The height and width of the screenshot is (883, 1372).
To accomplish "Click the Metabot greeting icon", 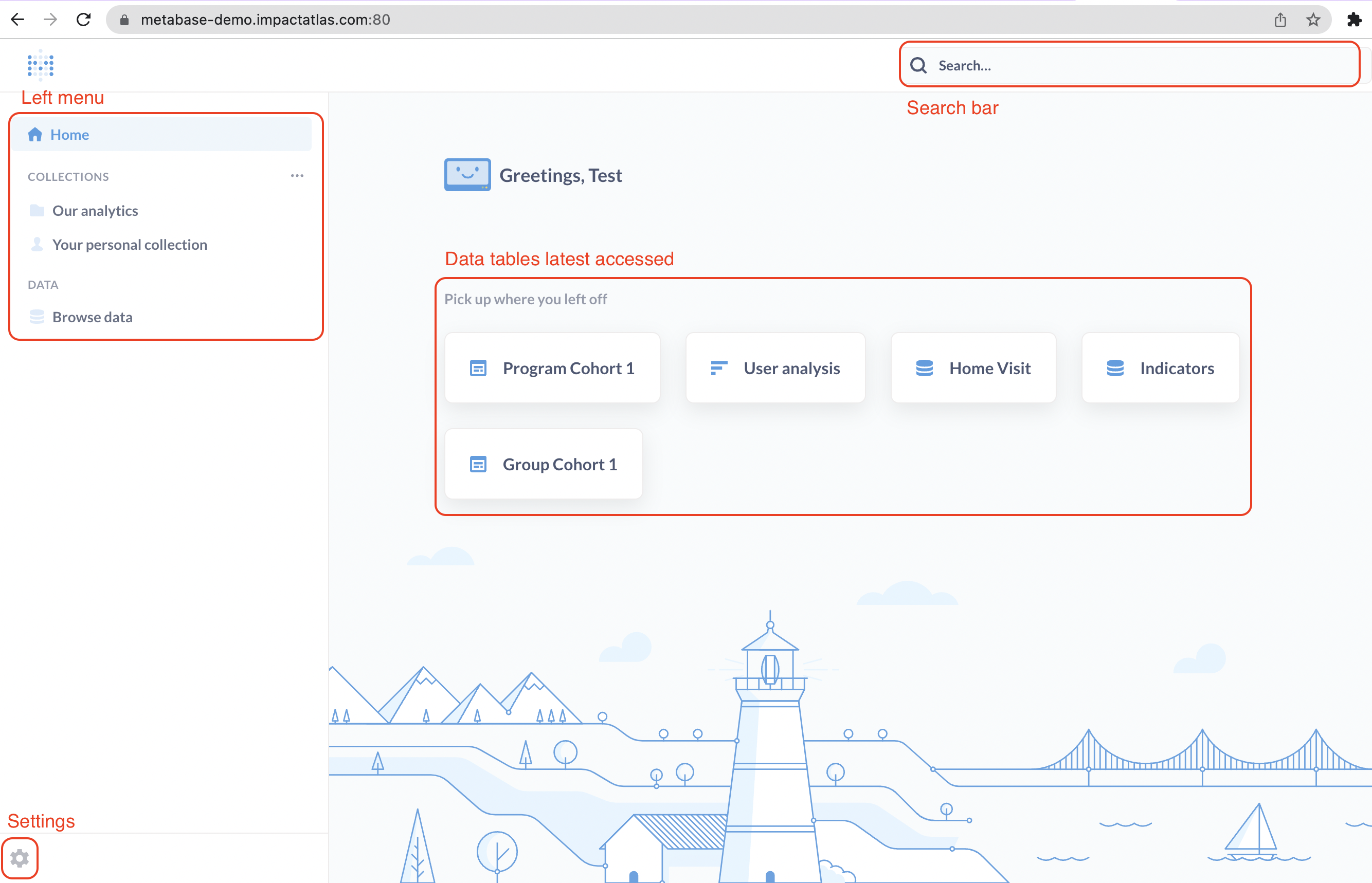I will click(467, 174).
